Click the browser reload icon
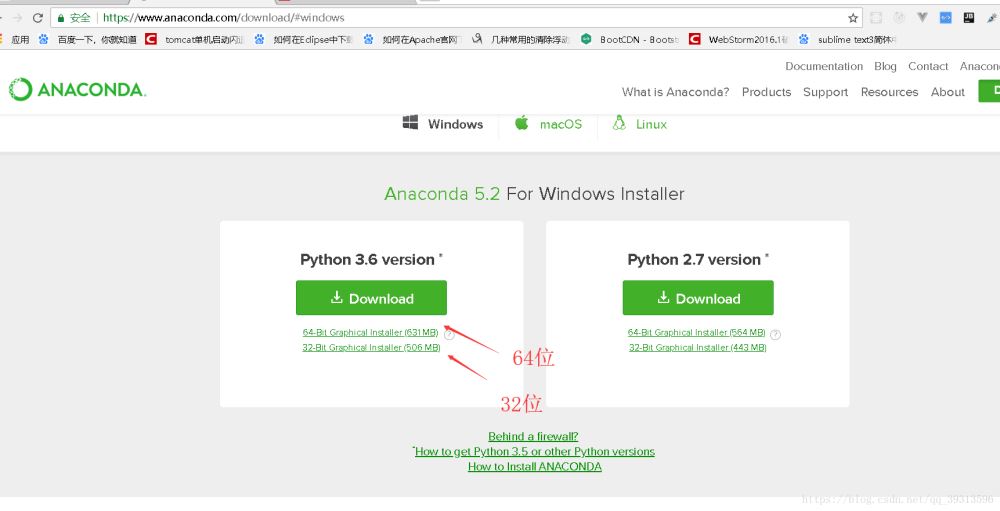The height and width of the screenshot is (511, 1000). point(38,18)
